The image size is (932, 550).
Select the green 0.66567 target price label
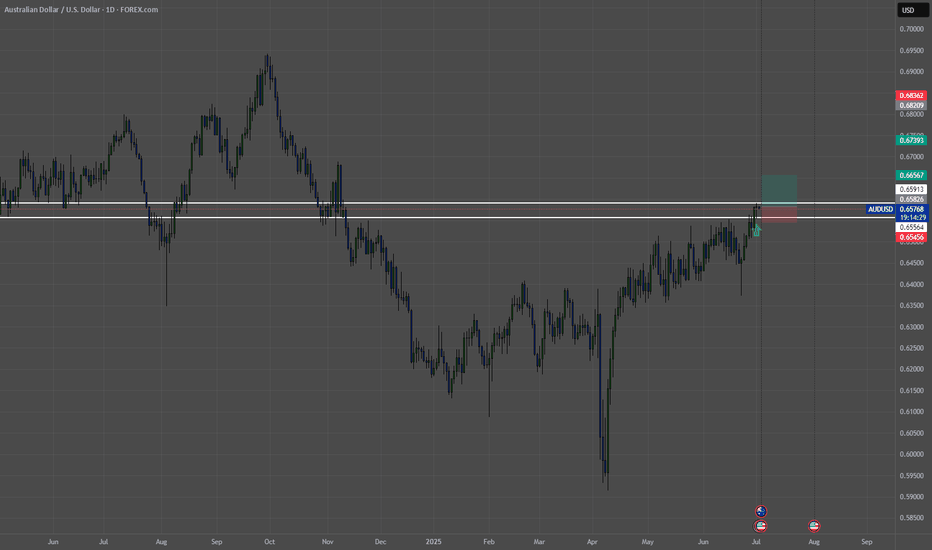click(911, 175)
